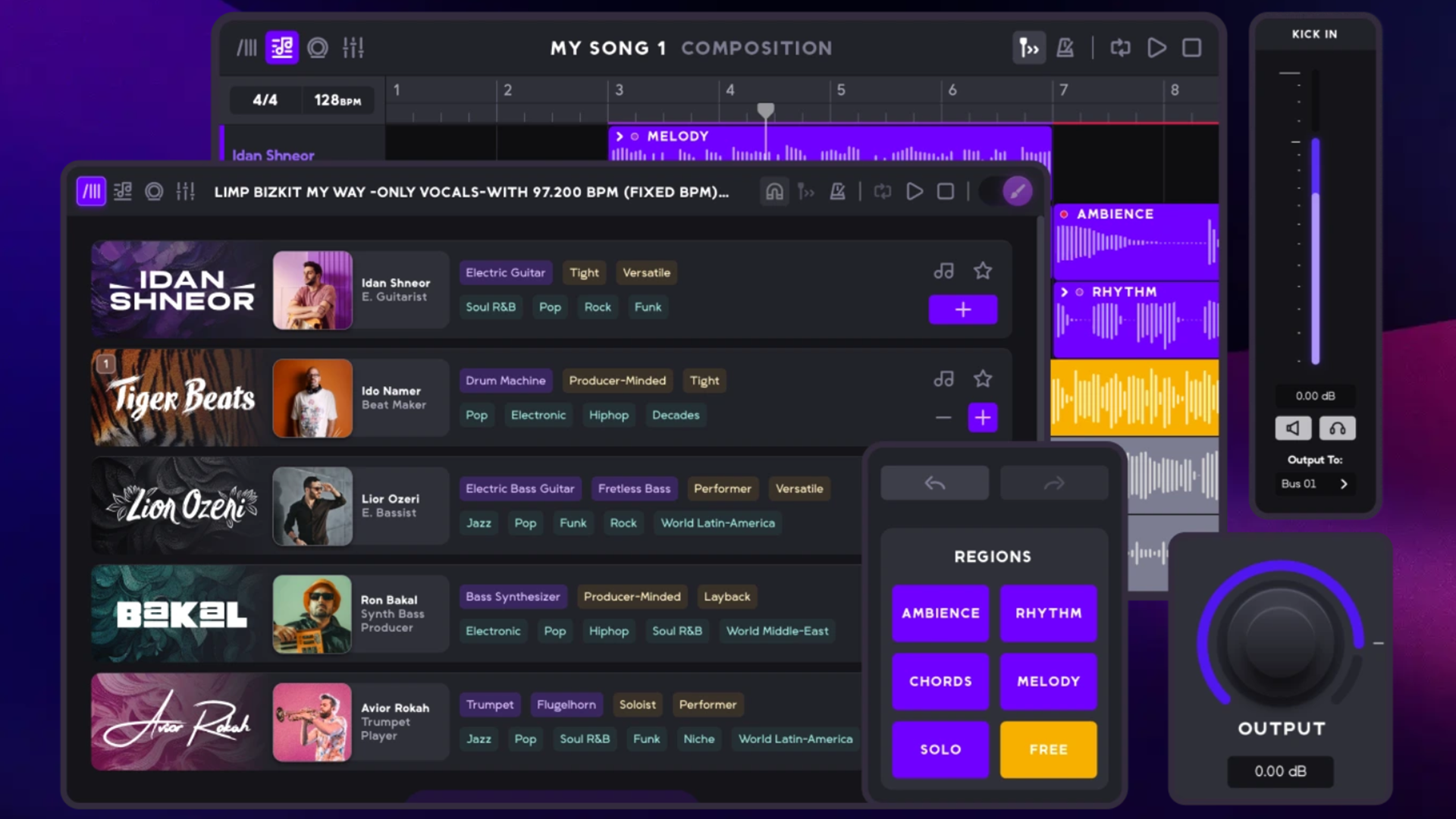Mute the Kick In channel speaker
Screen dimensions: 1456x819
(1293, 428)
